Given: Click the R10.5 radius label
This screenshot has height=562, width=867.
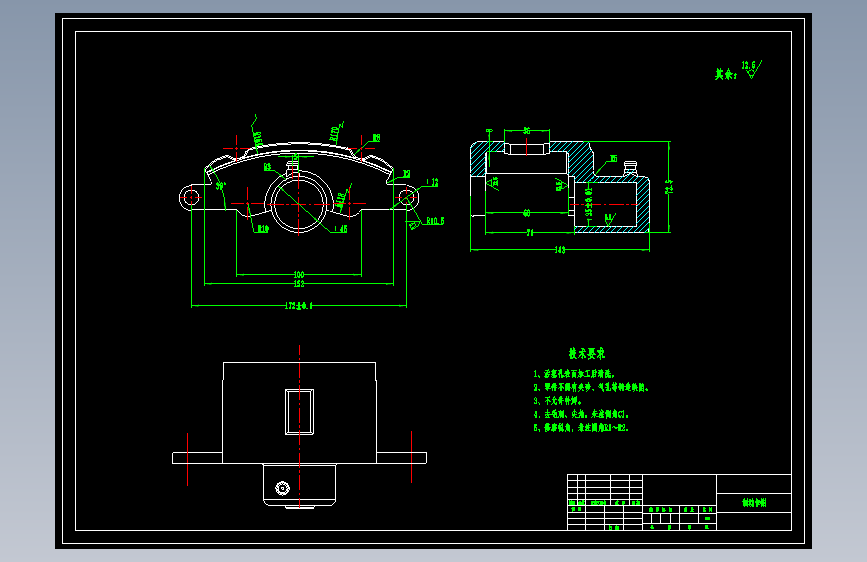Looking at the screenshot, I should [435, 221].
